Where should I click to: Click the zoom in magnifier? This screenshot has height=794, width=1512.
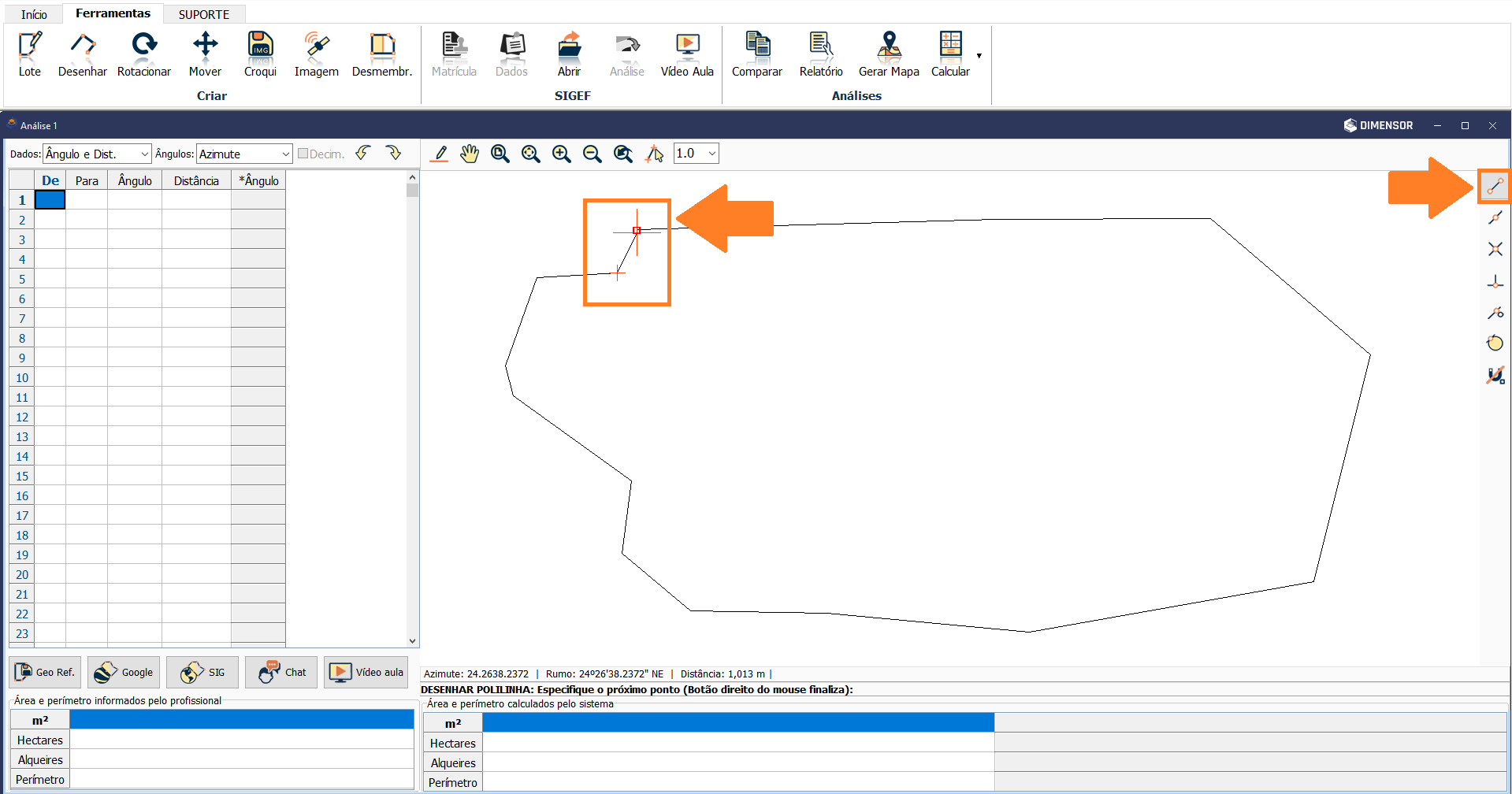561,154
